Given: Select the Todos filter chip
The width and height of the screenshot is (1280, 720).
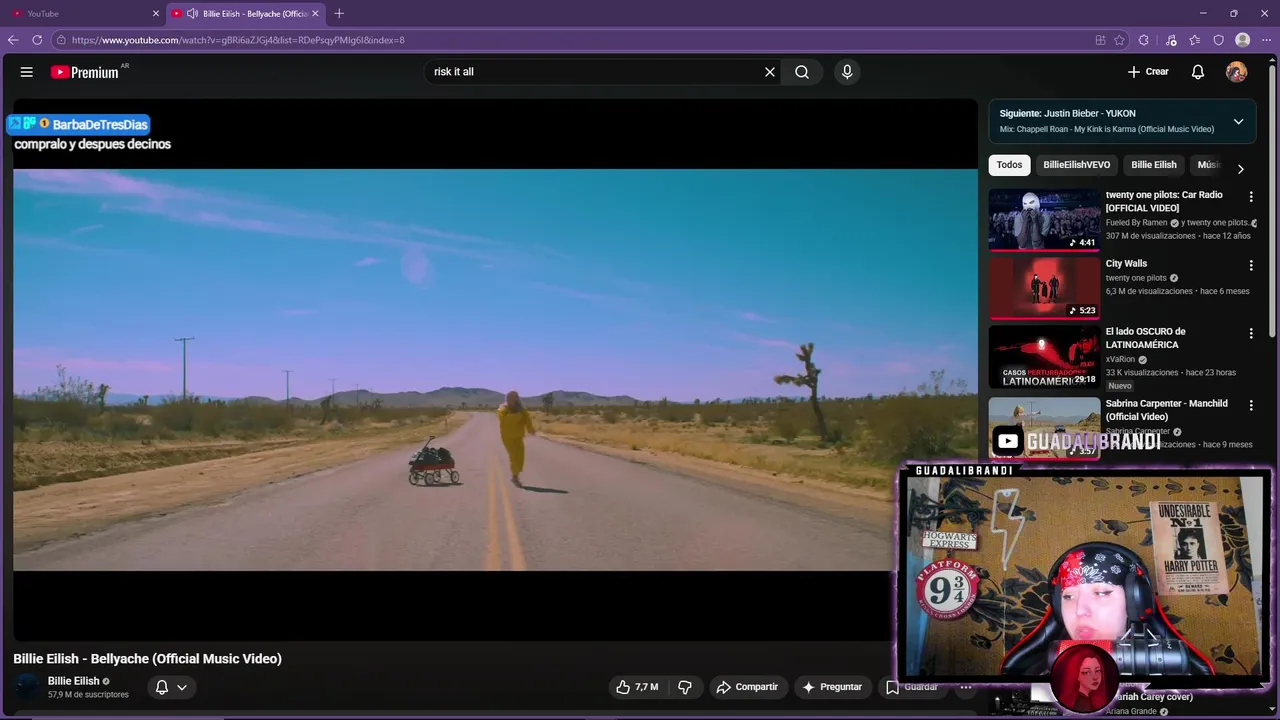Looking at the screenshot, I should coord(1009,165).
